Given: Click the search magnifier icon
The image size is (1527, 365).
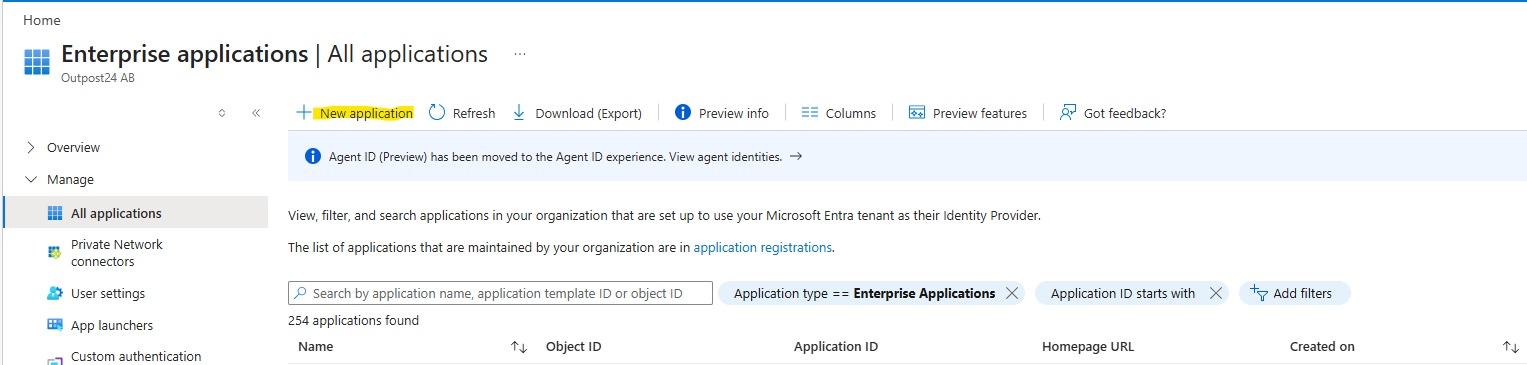Looking at the screenshot, I should pos(301,293).
